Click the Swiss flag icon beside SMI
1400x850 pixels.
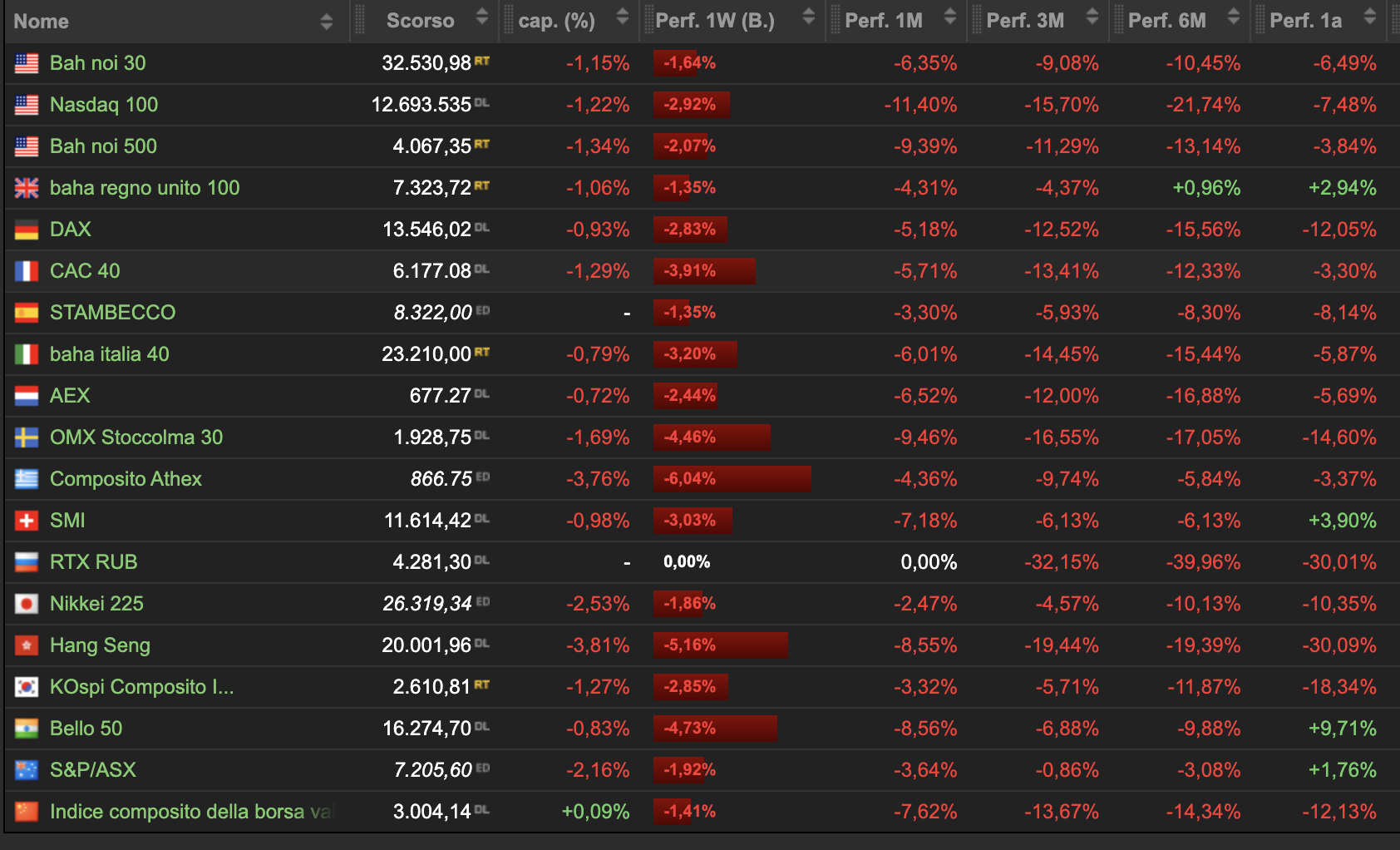(27, 521)
